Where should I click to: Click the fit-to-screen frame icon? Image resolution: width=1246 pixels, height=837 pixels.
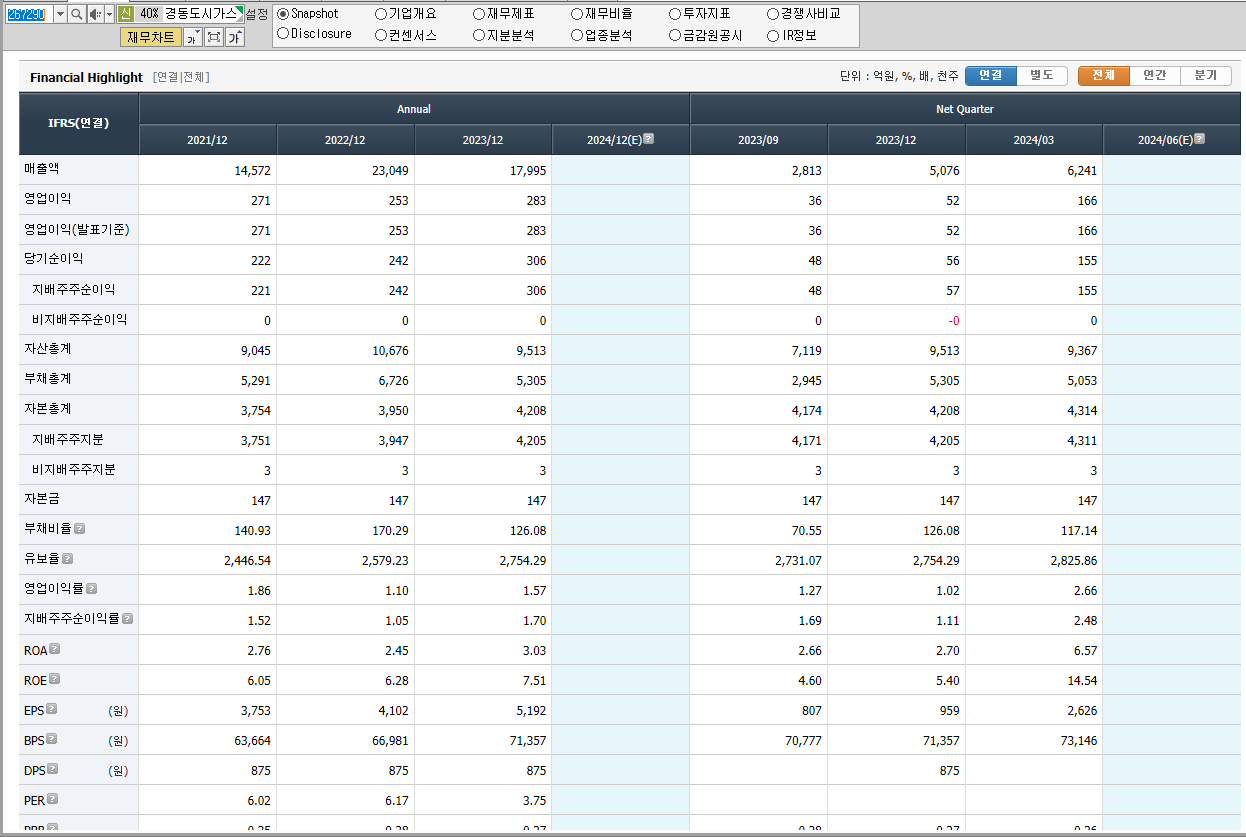(x=214, y=38)
